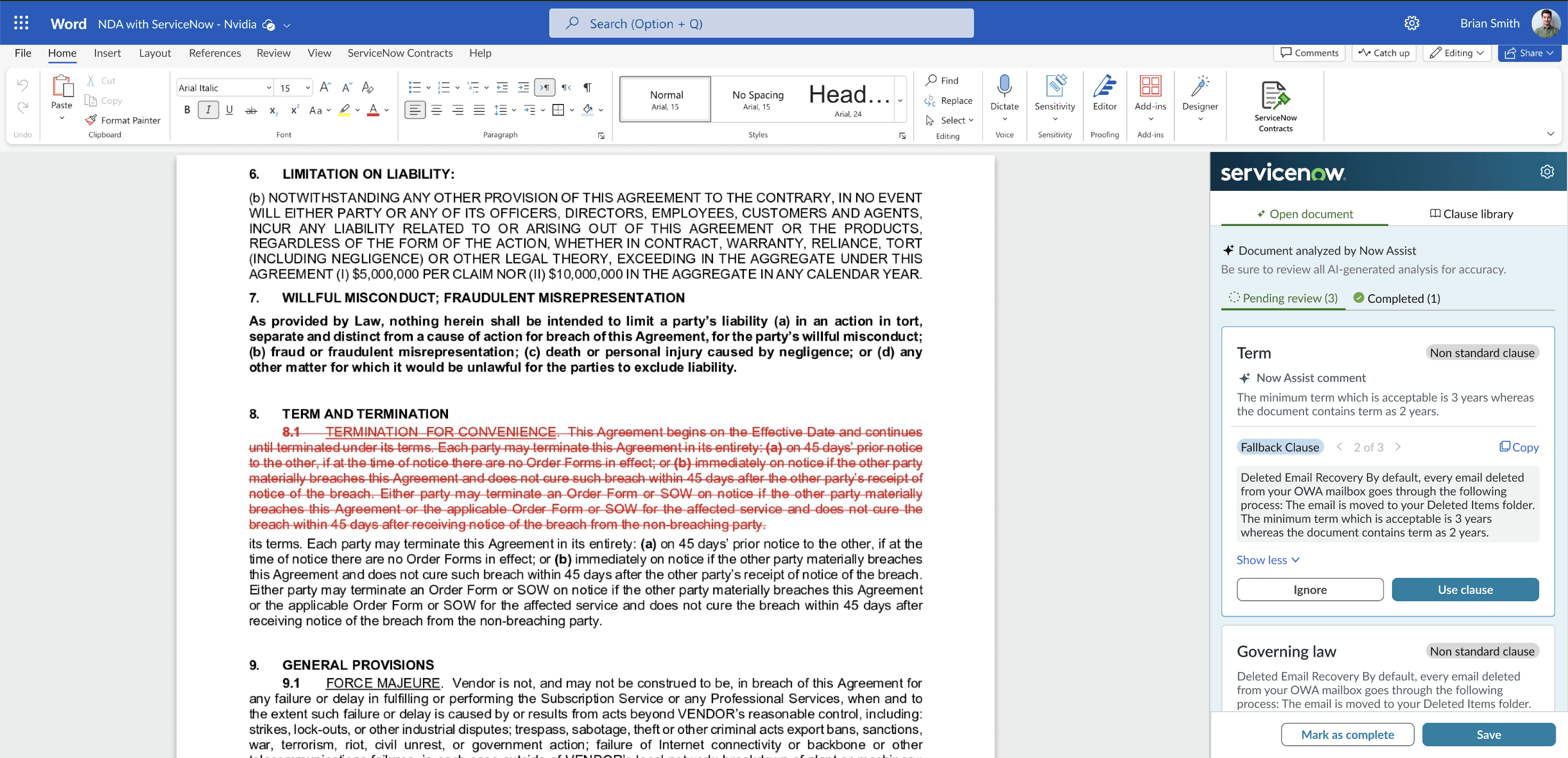The height and width of the screenshot is (758, 1568).
Task: Open the Editing mode dropdown
Action: tap(1456, 53)
